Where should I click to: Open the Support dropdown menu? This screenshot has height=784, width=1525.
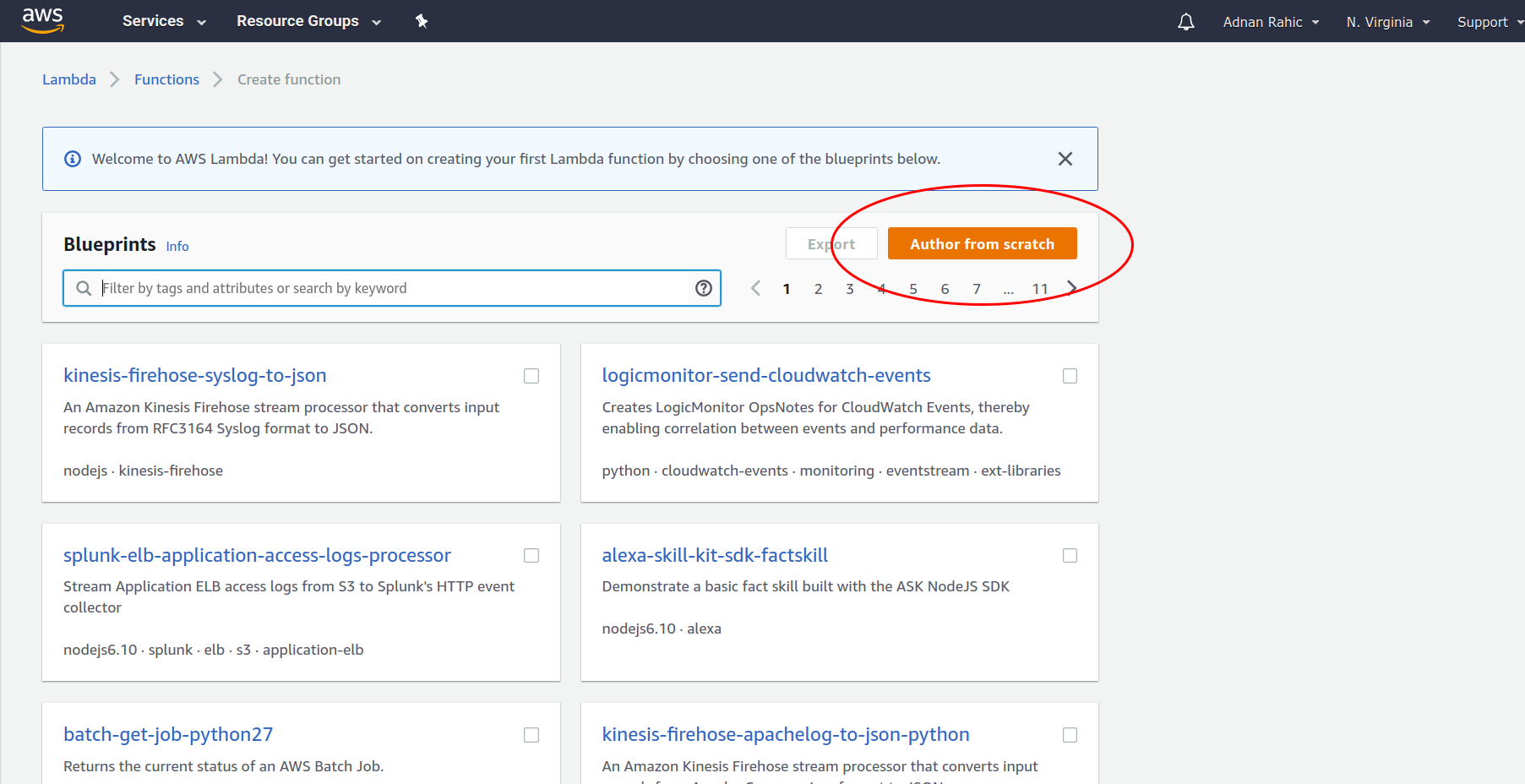(1489, 22)
